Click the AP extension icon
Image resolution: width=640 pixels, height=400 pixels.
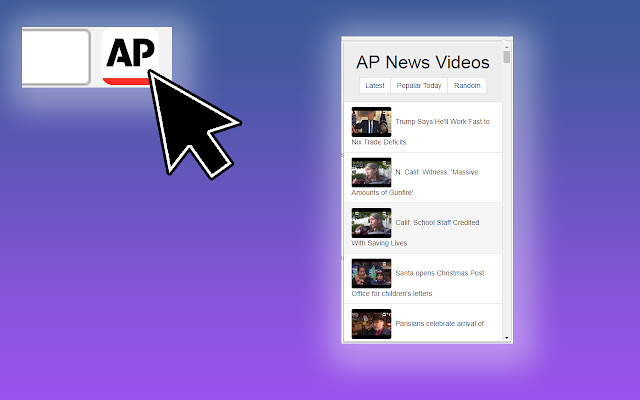[130, 56]
